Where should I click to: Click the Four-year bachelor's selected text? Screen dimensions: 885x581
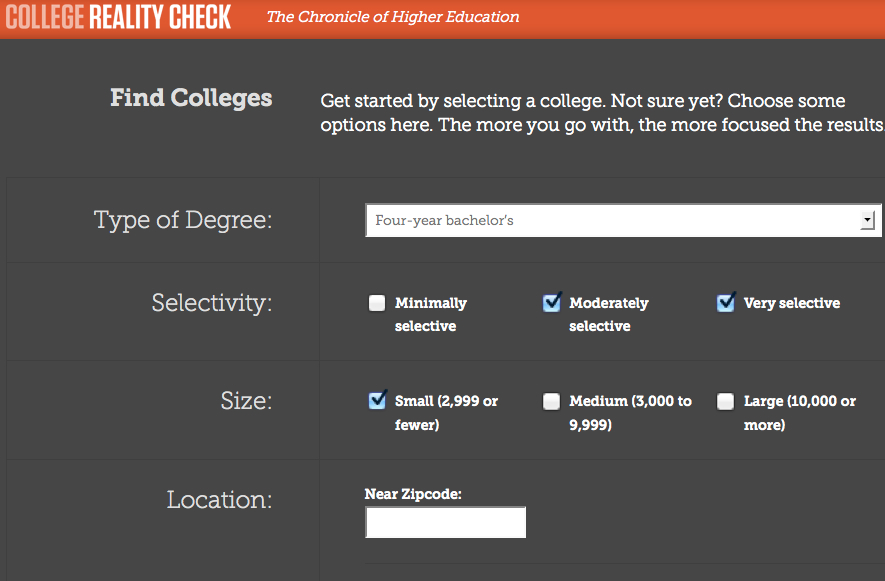point(445,220)
